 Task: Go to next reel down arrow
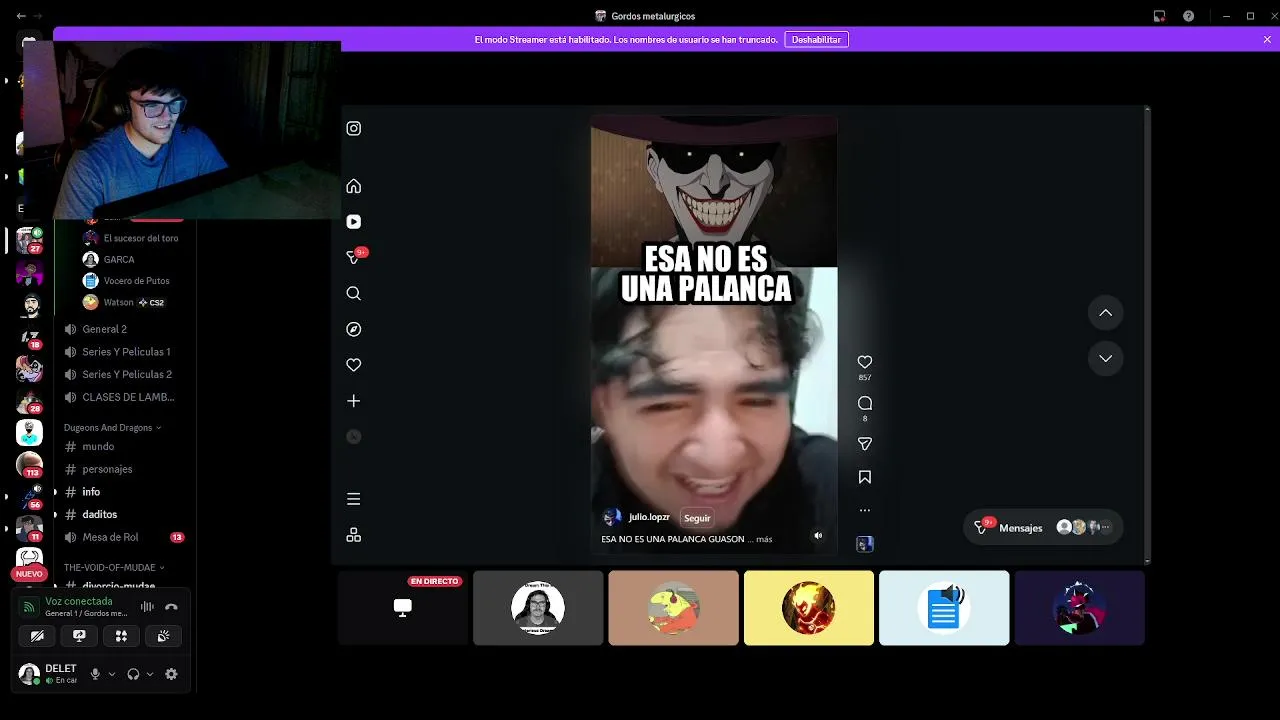(1106, 358)
